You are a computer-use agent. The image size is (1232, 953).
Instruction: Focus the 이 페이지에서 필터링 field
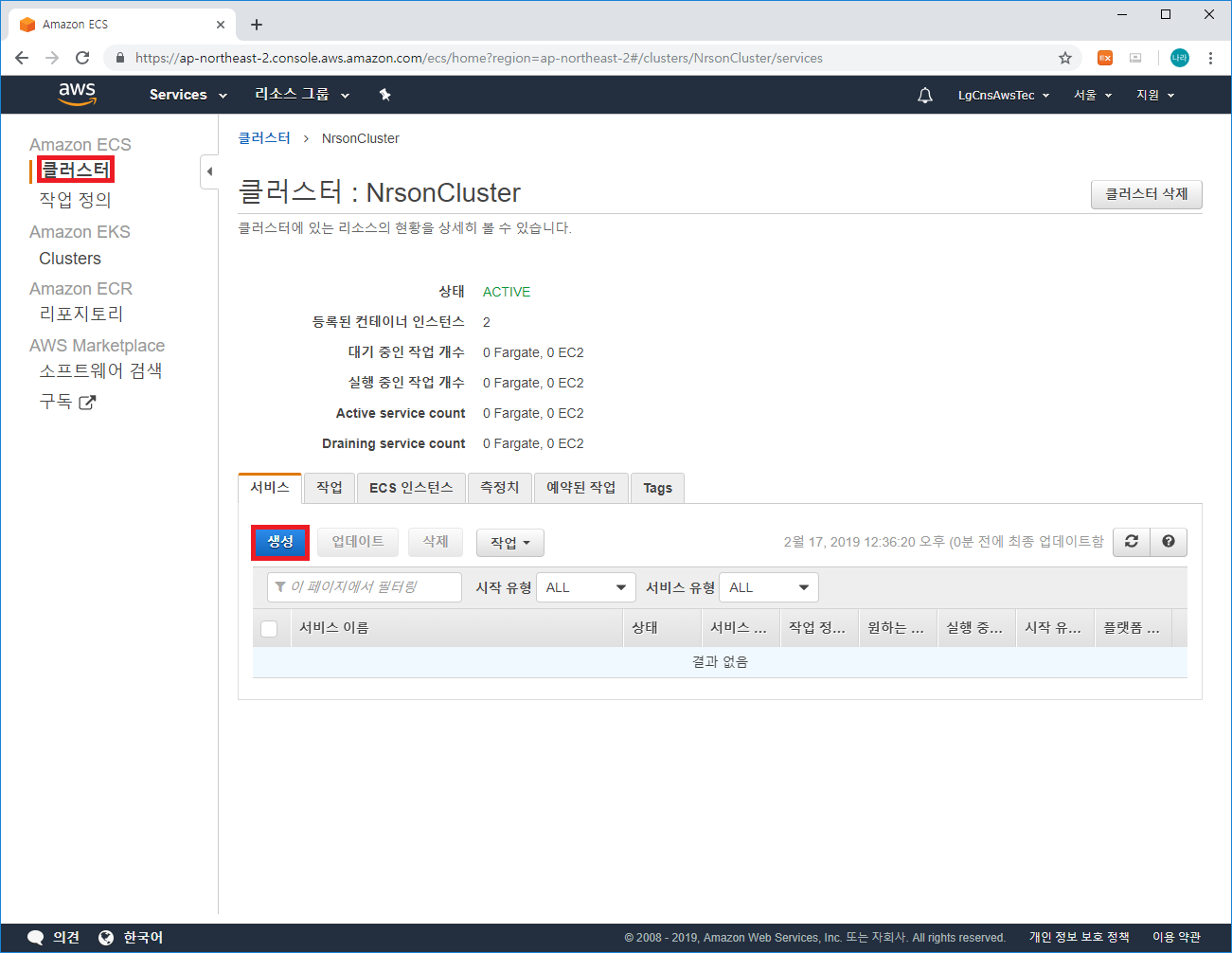point(365,587)
